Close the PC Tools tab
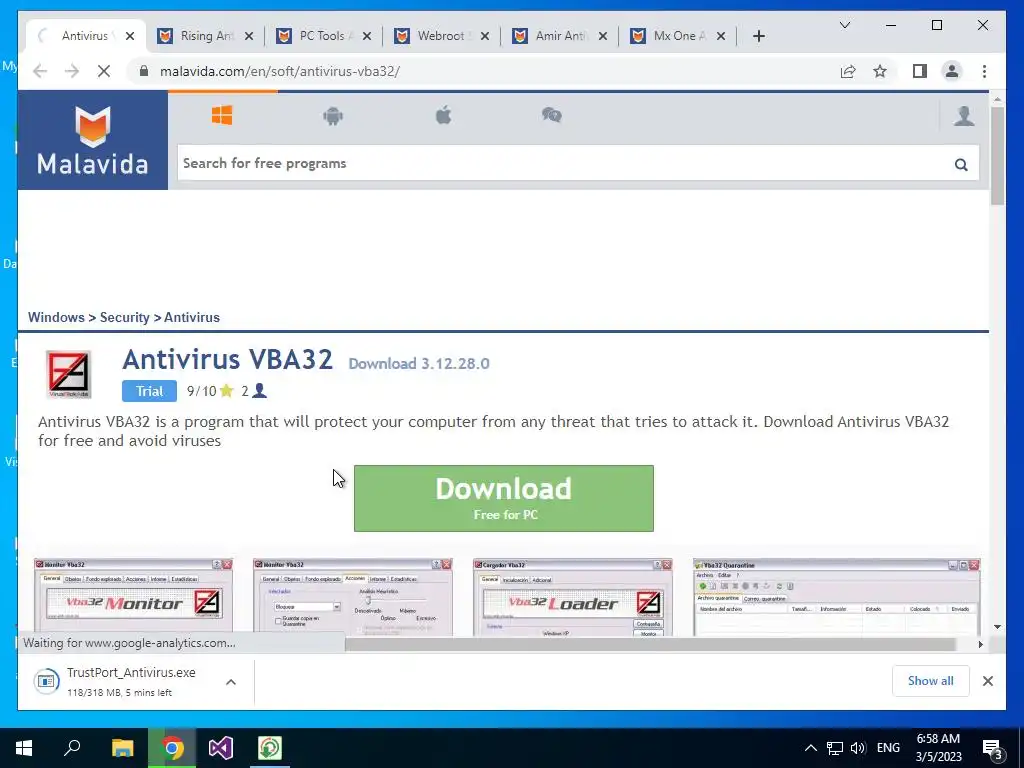 pyautogui.click(x=367, y=36)
